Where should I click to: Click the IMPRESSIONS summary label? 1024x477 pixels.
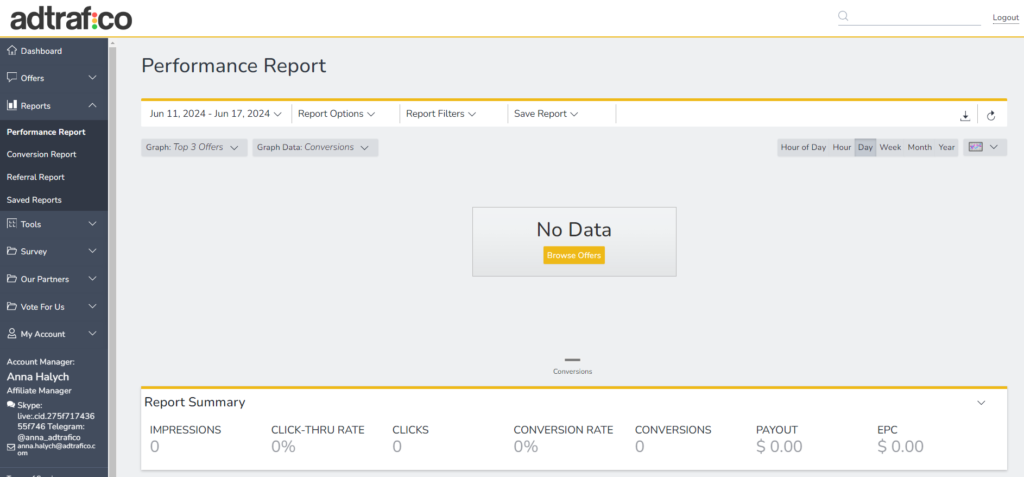point(185,430)
